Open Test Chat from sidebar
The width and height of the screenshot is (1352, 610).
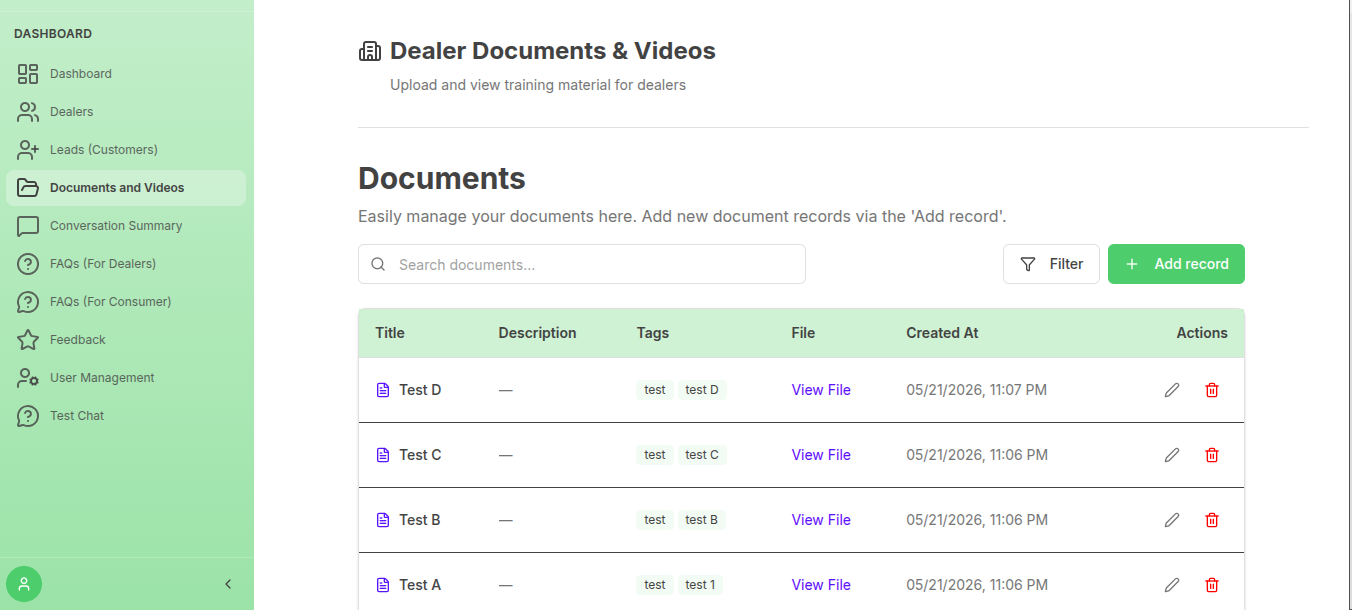click(126, 416)
